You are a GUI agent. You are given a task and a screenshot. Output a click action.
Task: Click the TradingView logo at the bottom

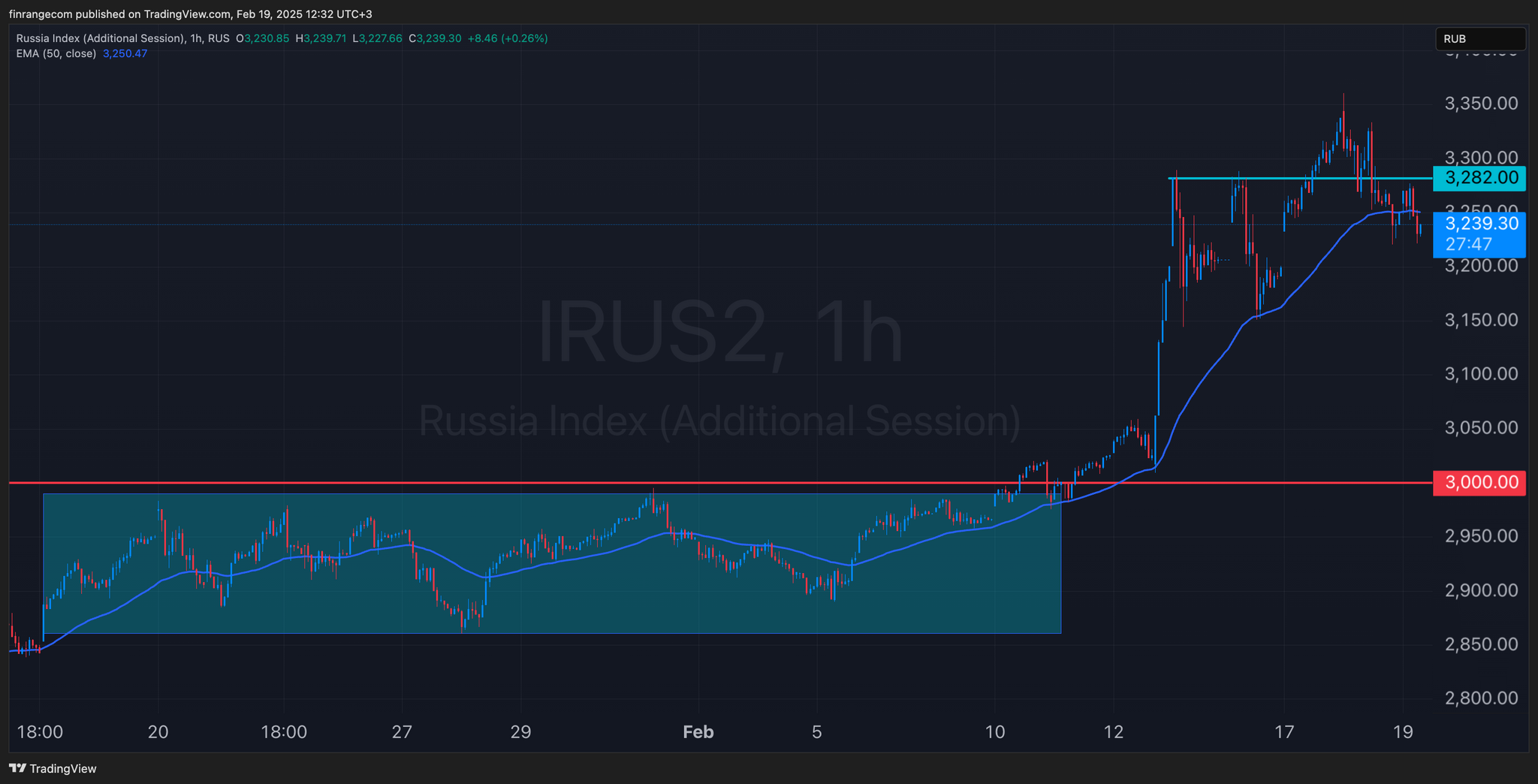53,768
